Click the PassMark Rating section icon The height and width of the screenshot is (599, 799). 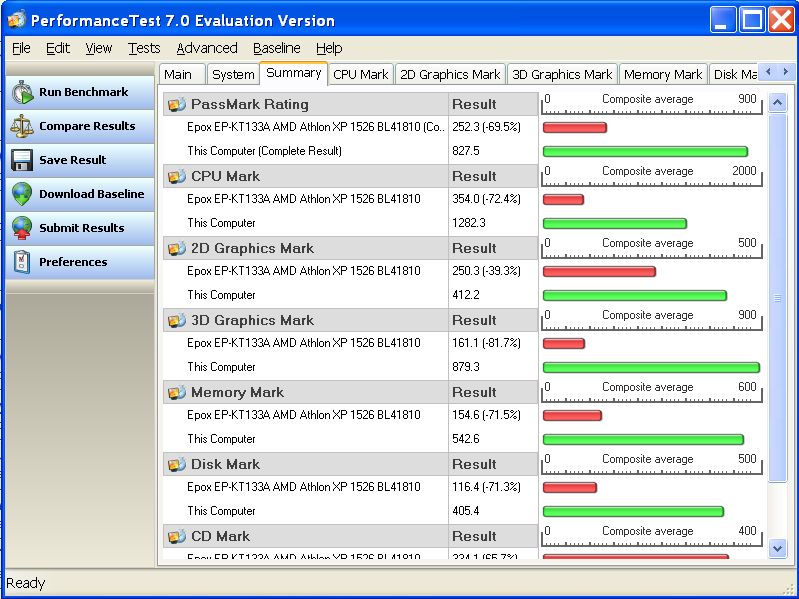pyautogui.click(x=177, y=104)
